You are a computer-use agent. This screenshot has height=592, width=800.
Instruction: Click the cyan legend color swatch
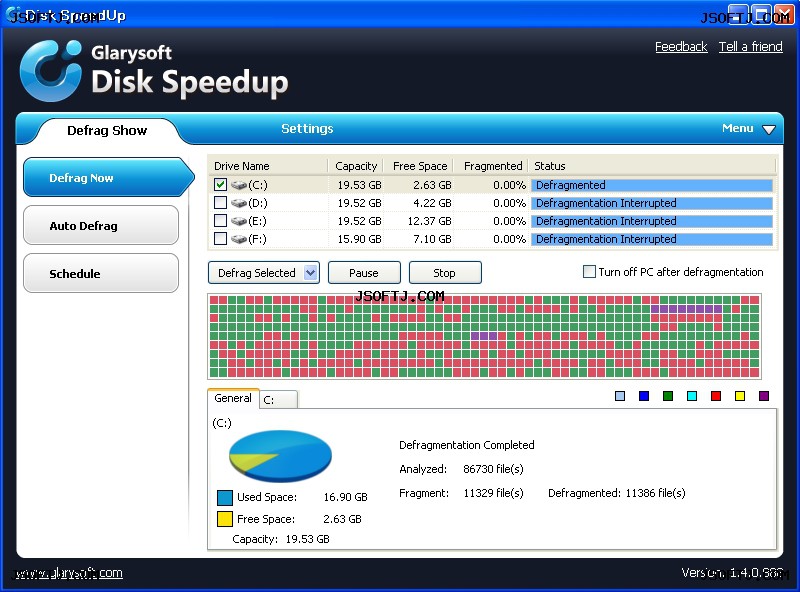(x=692, y=396)
